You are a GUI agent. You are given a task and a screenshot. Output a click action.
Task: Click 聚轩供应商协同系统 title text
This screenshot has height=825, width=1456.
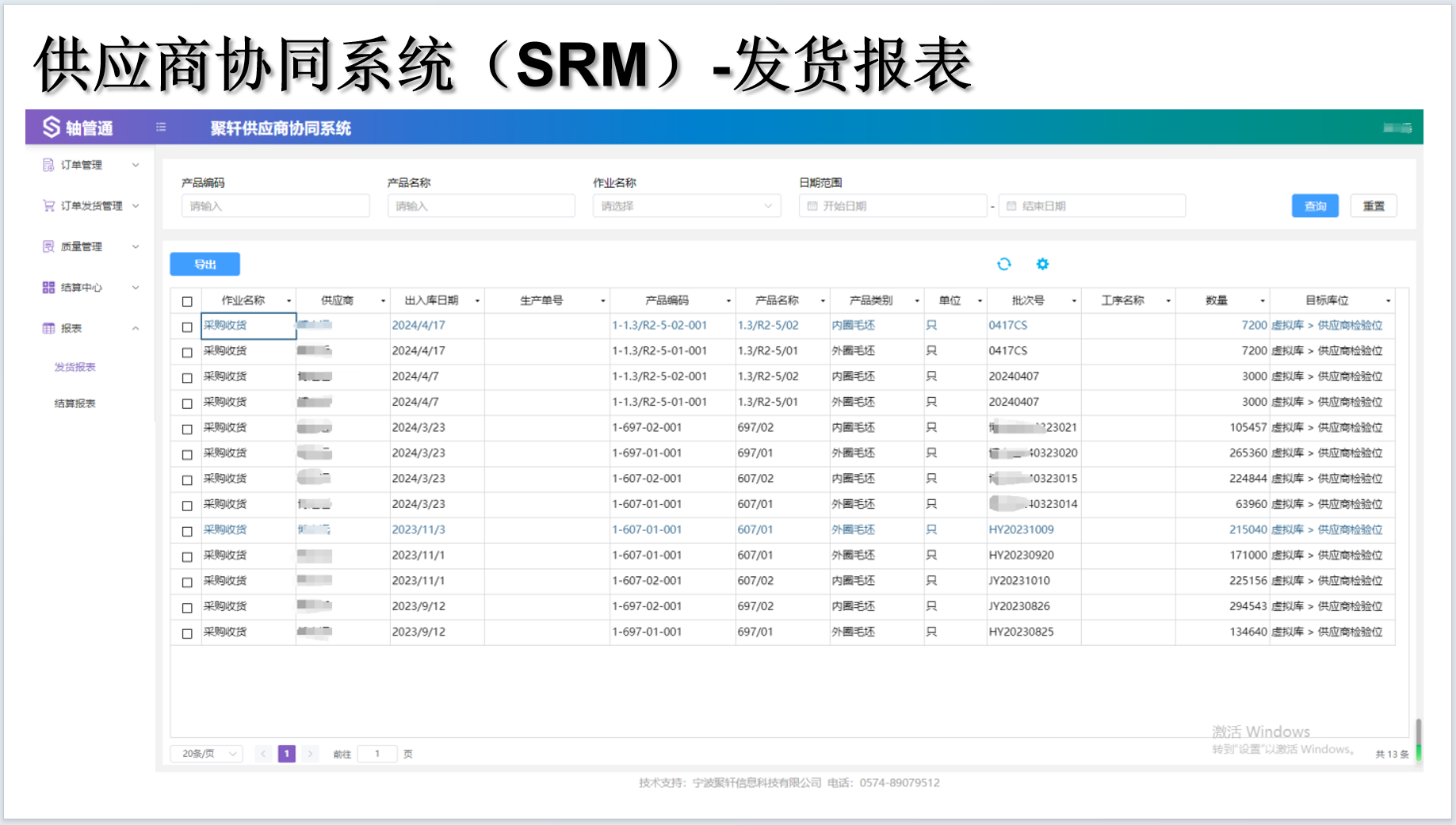pyautogui.click(x=281, y=128)
